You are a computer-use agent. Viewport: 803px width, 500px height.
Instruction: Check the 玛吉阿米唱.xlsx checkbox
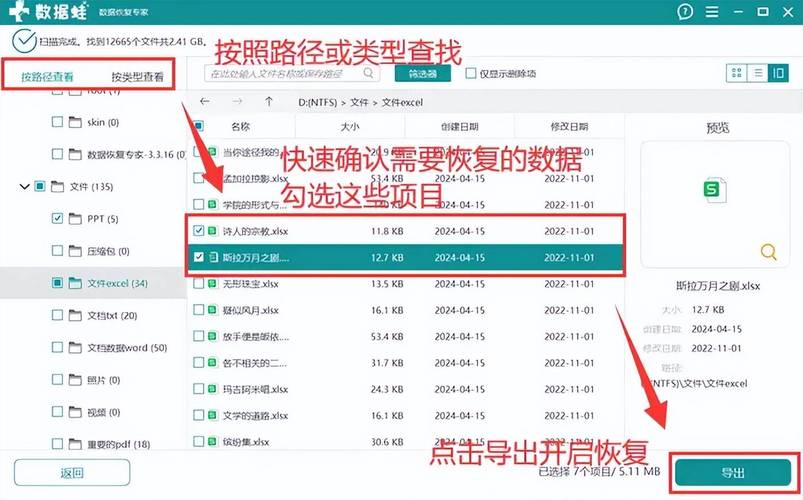click(198, 389)
